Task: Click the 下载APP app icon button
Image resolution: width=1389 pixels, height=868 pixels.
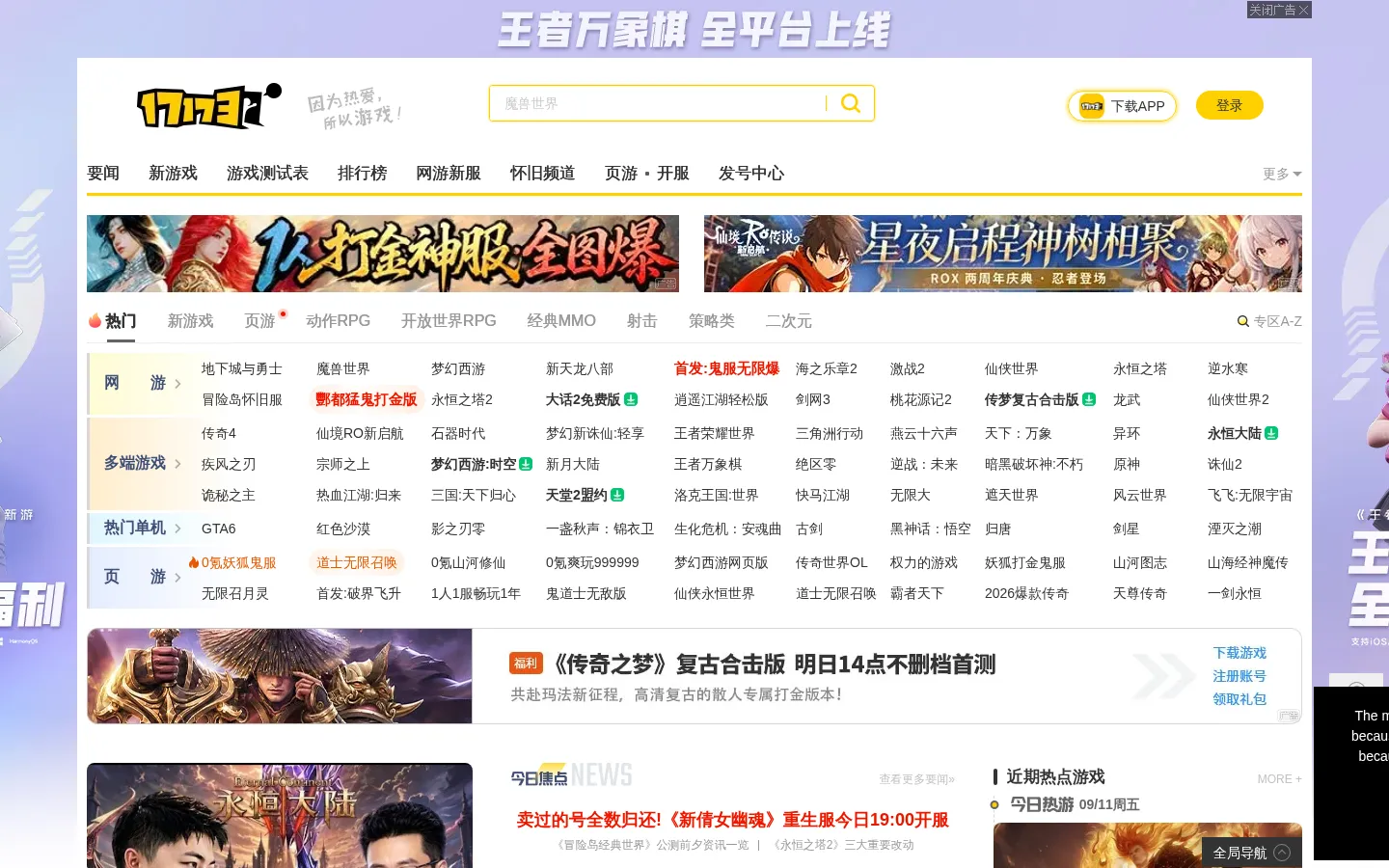Action: [1122, 106]
